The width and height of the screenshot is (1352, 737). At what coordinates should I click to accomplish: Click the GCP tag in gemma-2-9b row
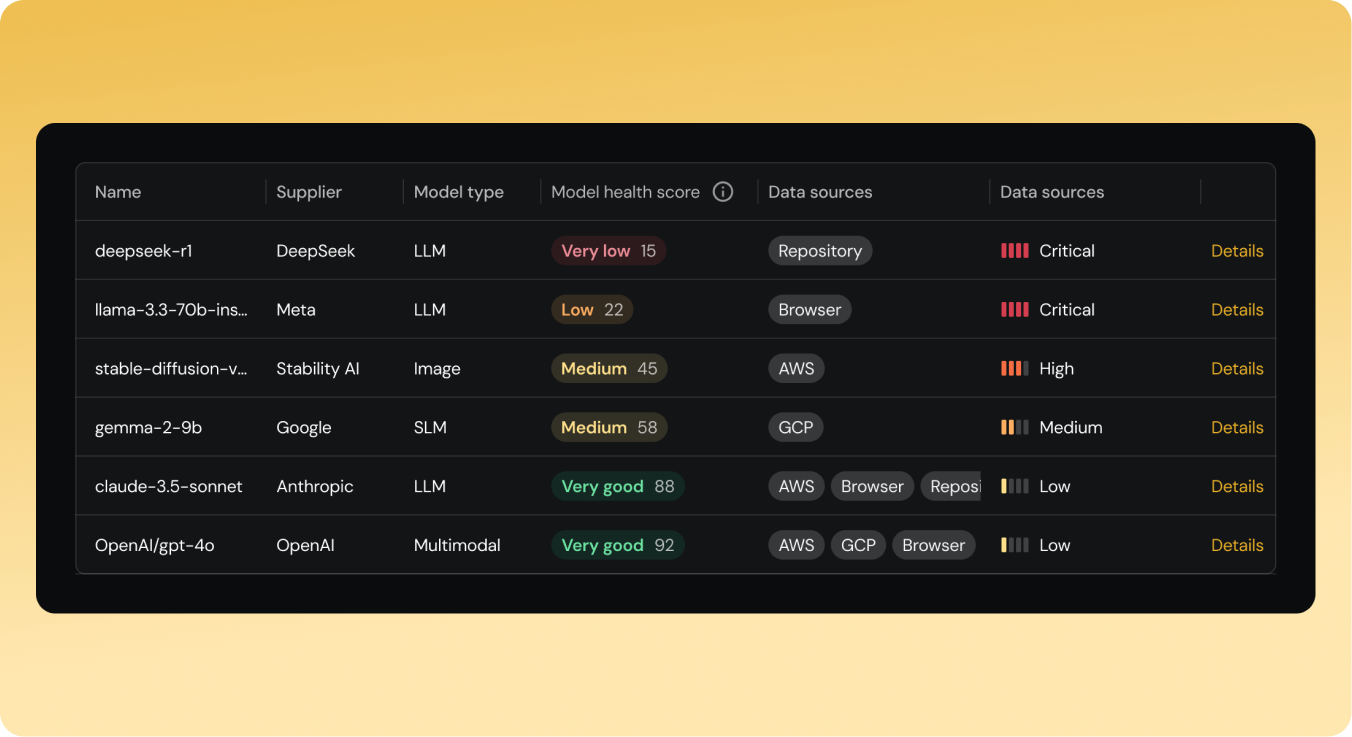[x=796, y=428]
